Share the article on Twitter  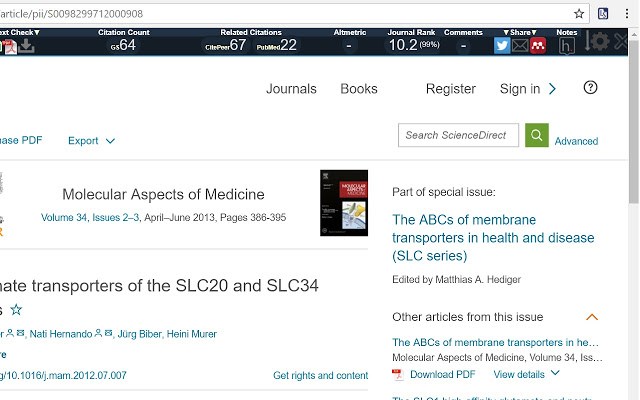pyautogui.click(x=502, y=45)
